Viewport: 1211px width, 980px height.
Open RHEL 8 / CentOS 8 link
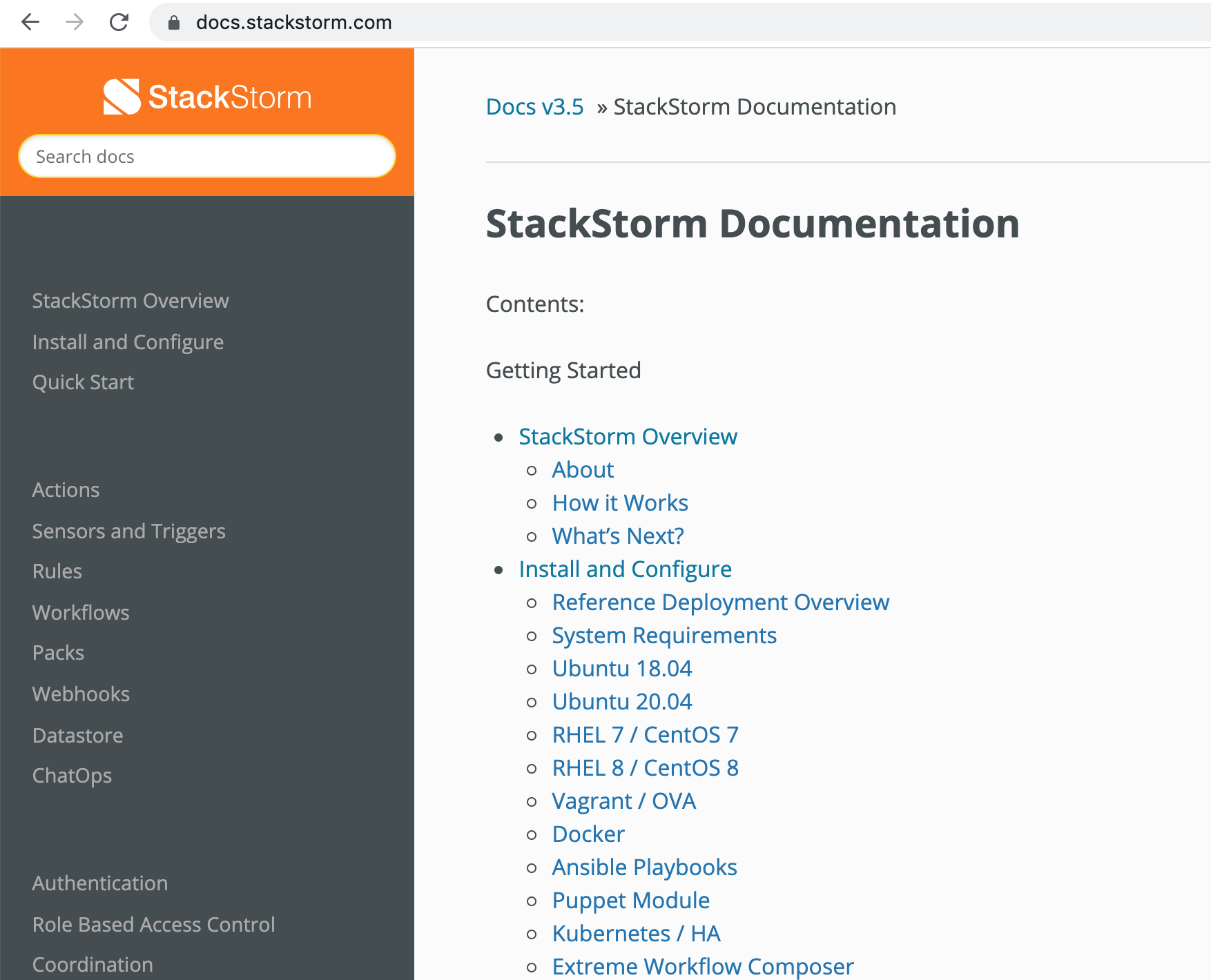pos(646,768)
